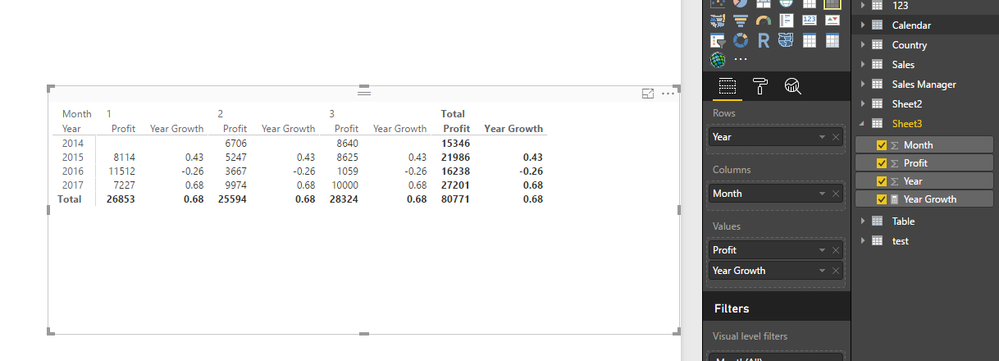Open dropdown for Profit in Values
999x361 pixels.
(x=823, y=250)
